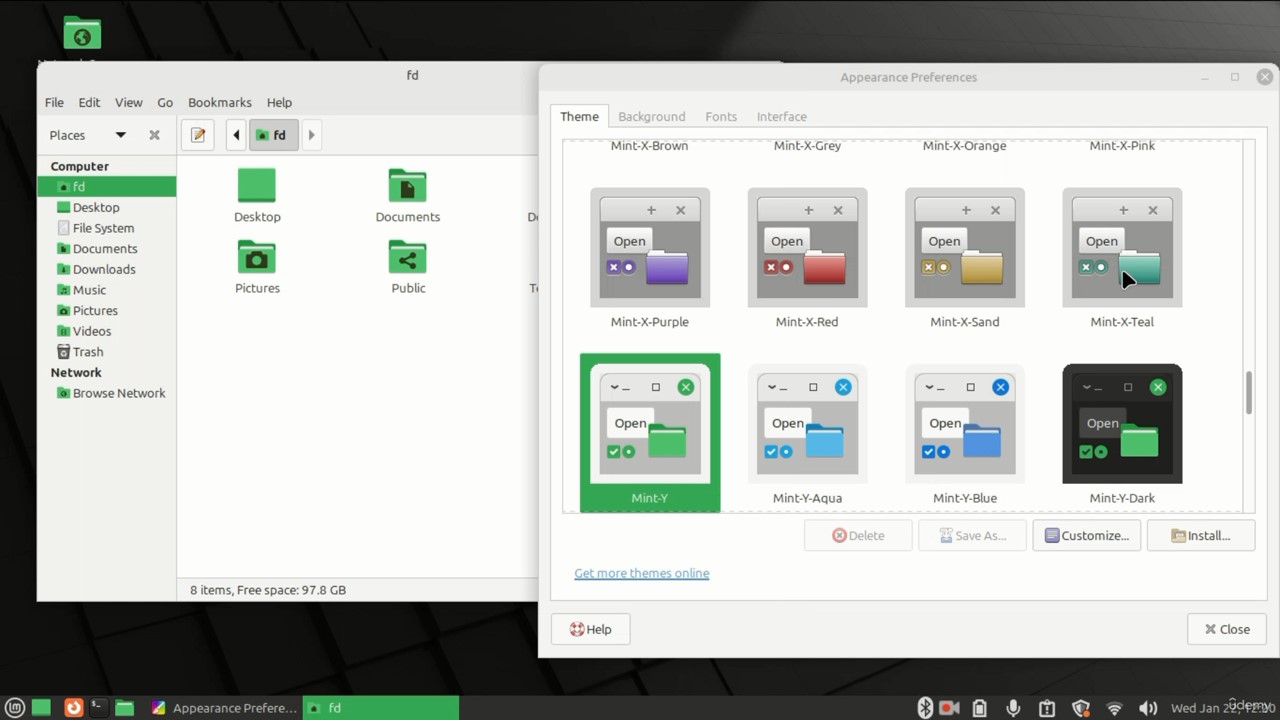Switch to the Theme tab
1280x720 pixels.
coord(579,116)
